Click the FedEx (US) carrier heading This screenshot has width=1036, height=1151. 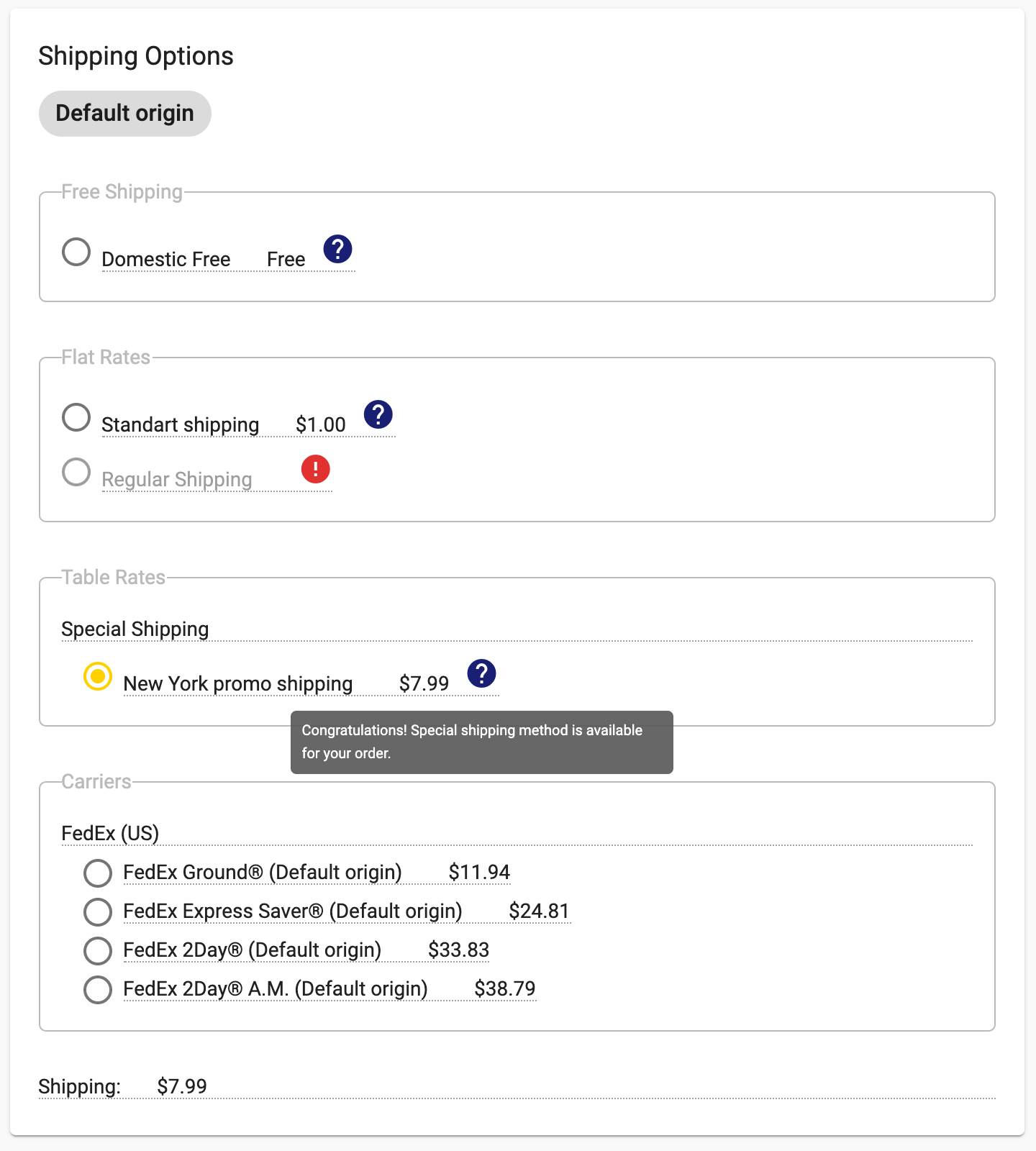pos(110,833)
